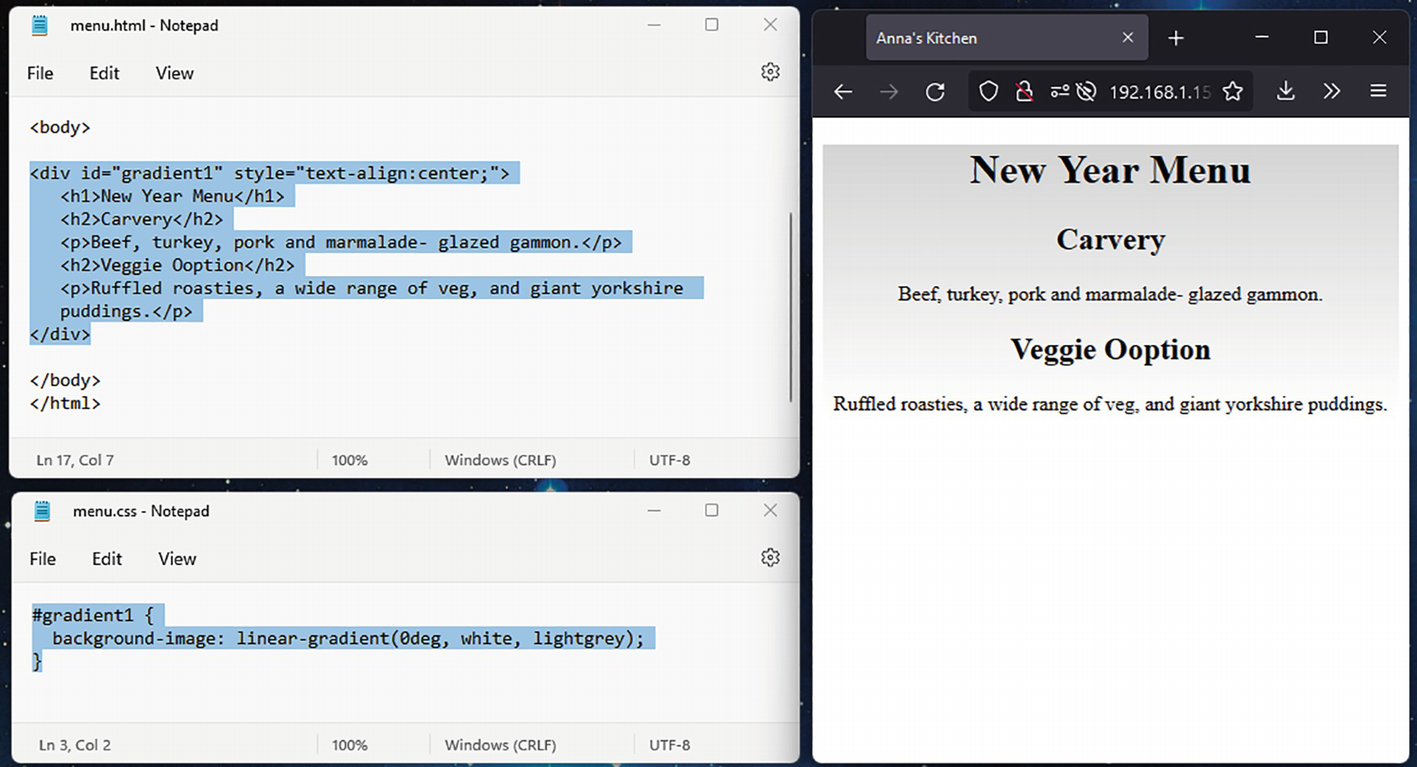
Task: Go back in the browser
Action: click(843, 92)
